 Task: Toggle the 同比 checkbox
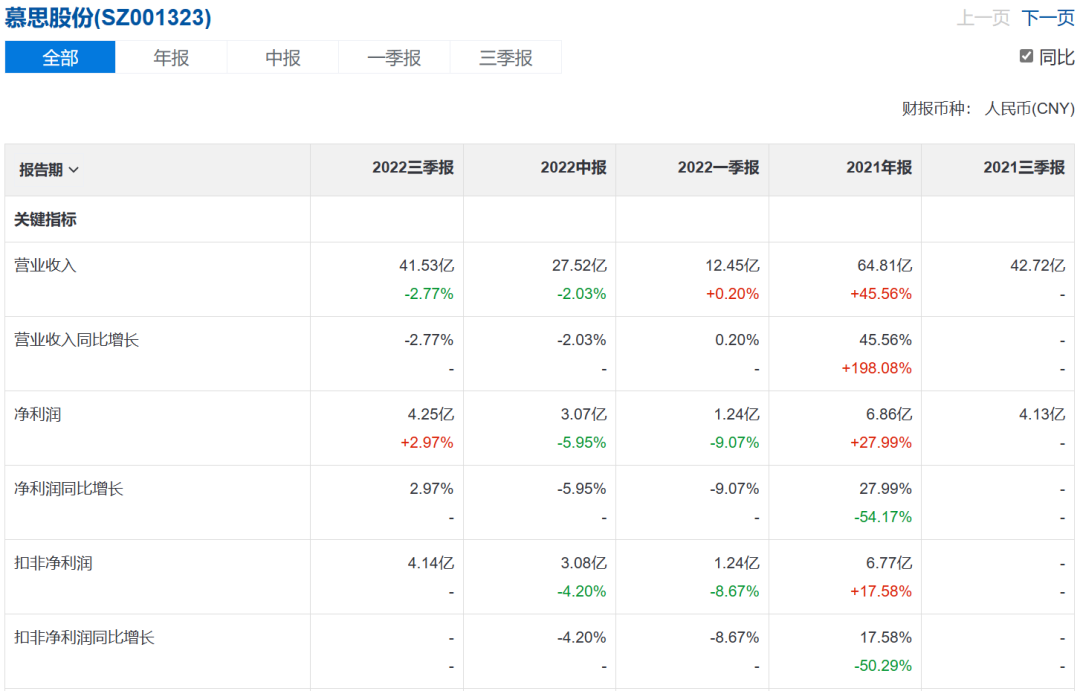1026,56
